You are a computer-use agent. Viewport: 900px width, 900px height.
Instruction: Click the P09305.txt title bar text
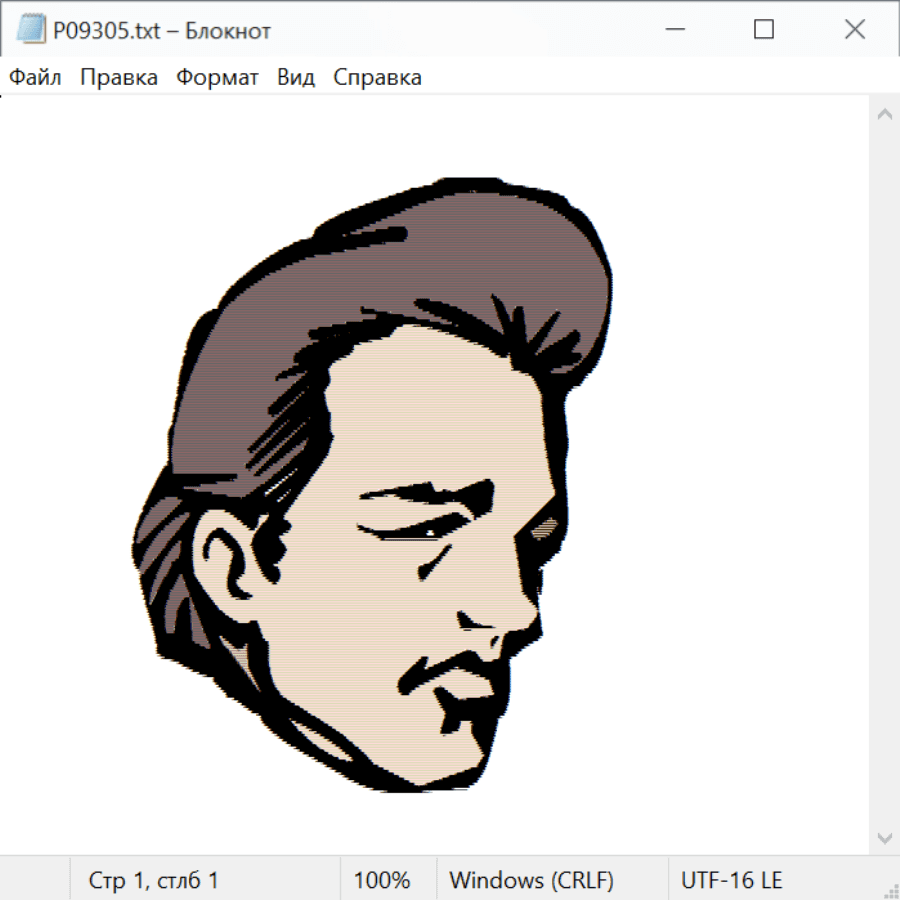click(160, 31)
